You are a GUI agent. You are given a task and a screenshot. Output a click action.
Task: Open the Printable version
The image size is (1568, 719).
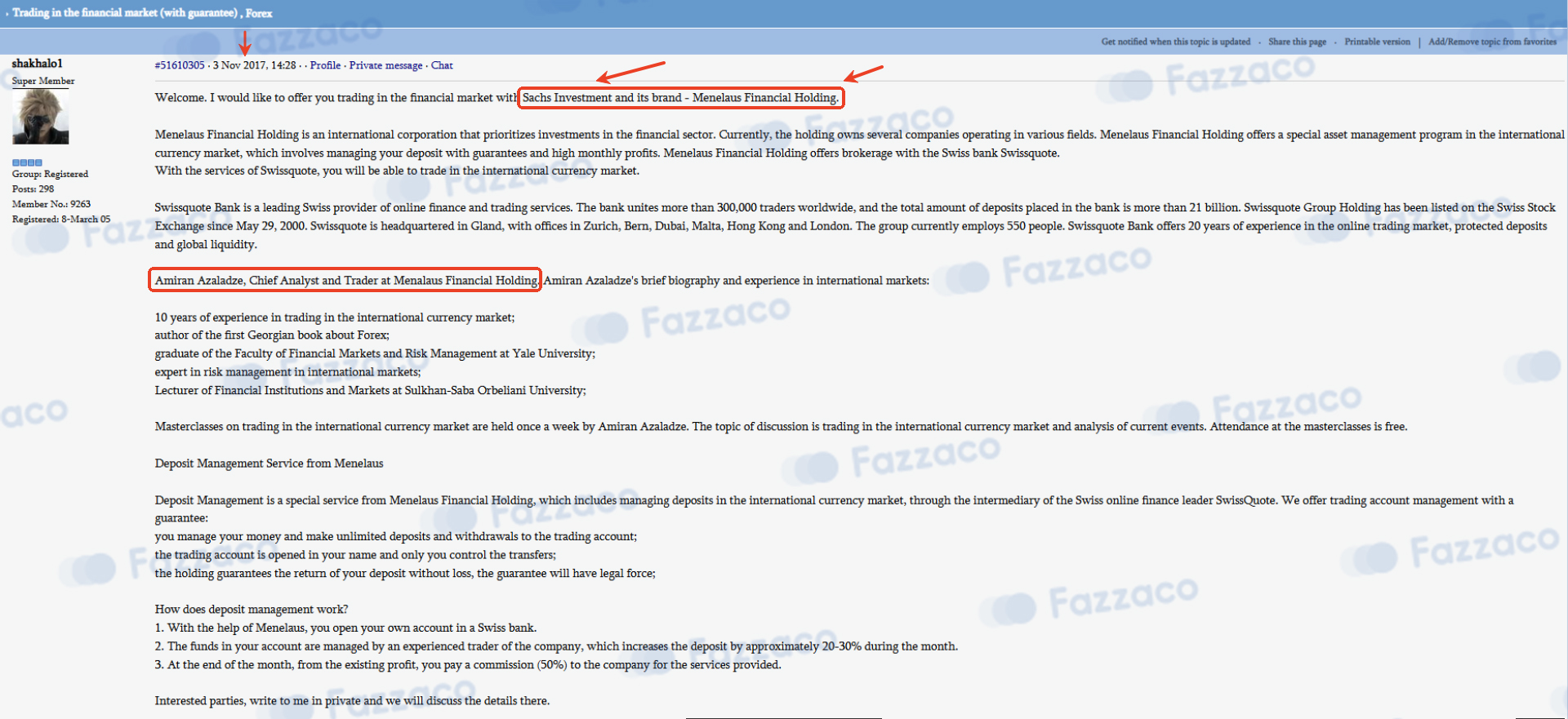pyautogui.click(x=1377, y=42)
